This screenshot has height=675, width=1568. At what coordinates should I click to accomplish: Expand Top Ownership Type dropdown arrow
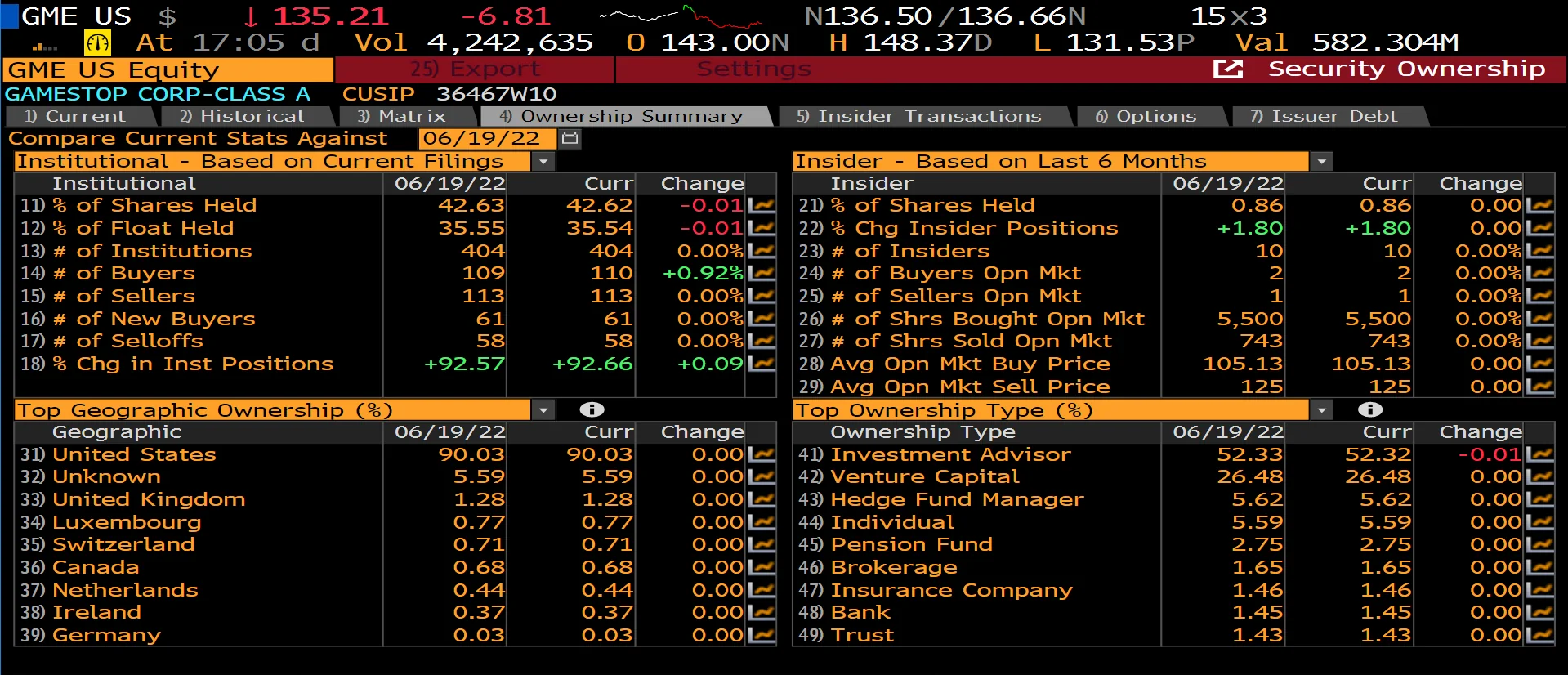click(1321, 410)
